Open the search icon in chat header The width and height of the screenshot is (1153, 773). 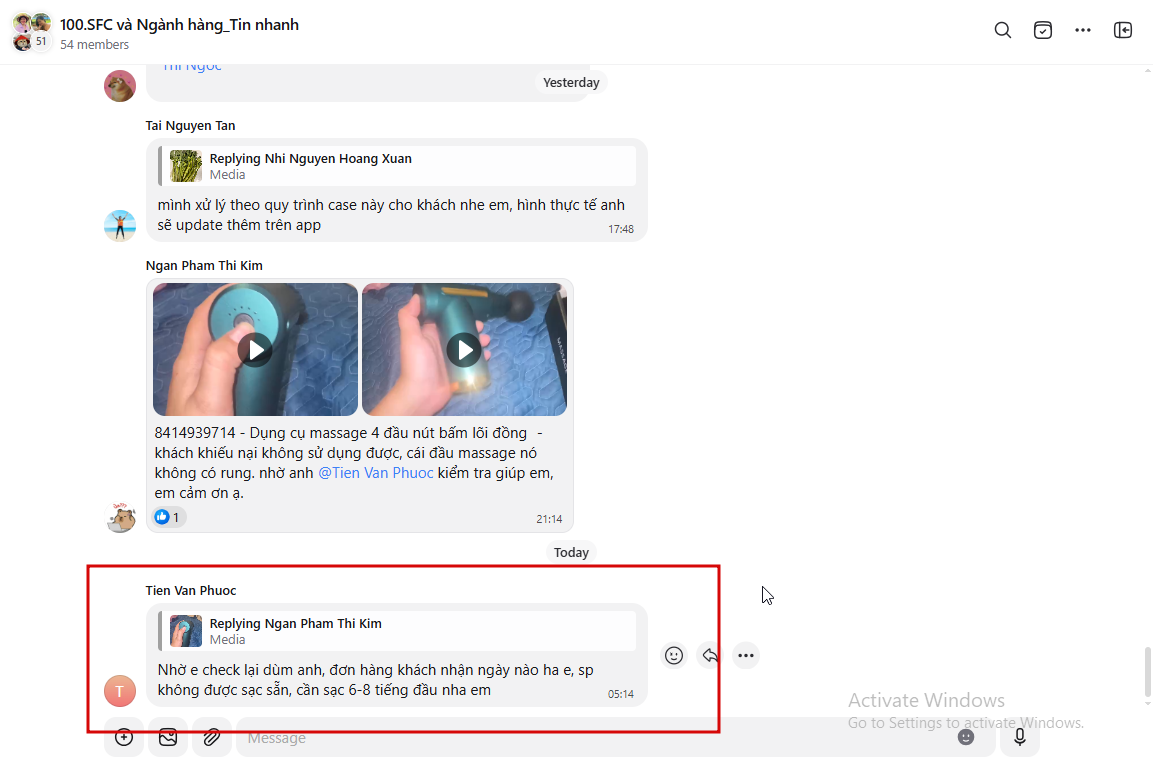tap(1002, 30)
